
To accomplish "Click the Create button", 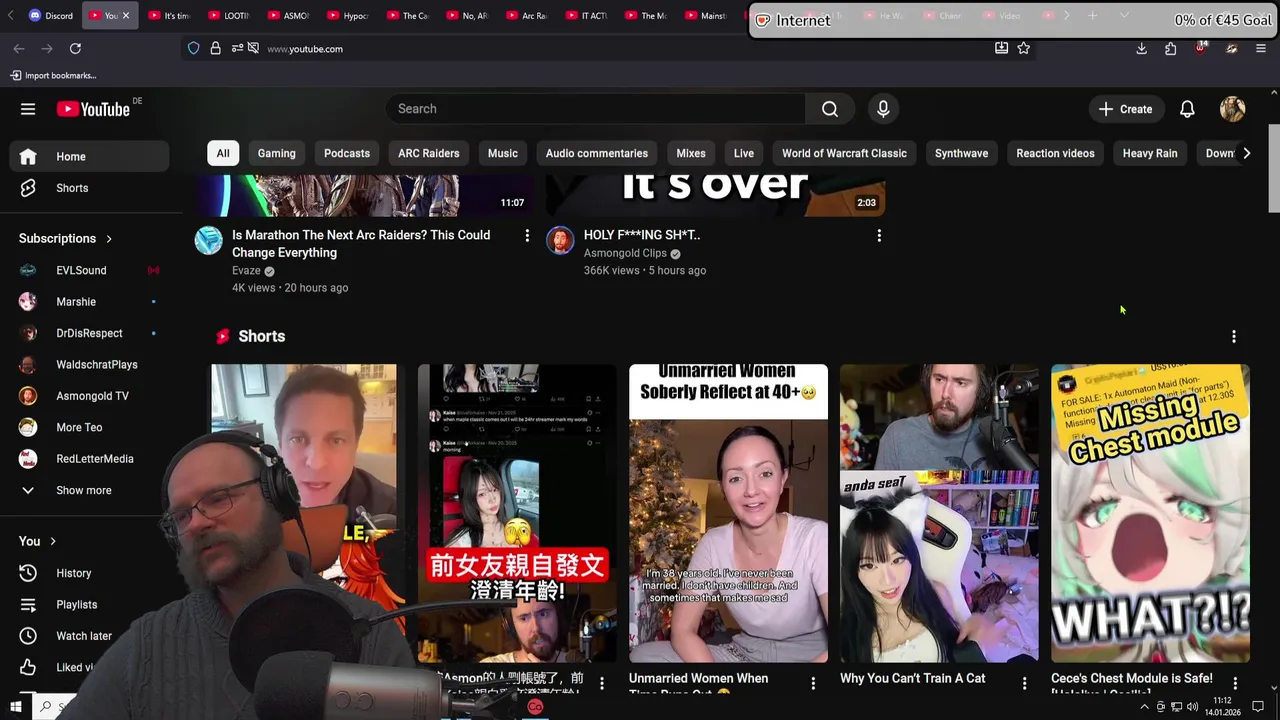I will [x=1126, y=109].
